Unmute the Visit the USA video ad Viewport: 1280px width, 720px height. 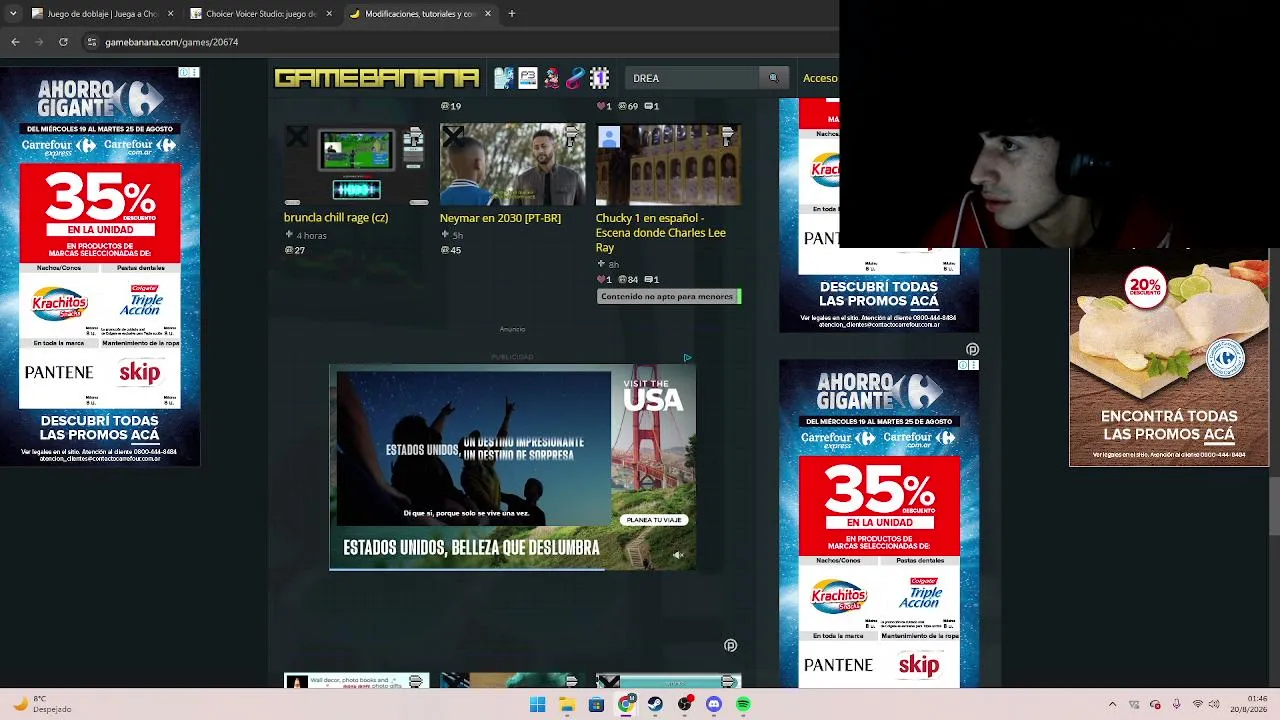click(677, 555)
